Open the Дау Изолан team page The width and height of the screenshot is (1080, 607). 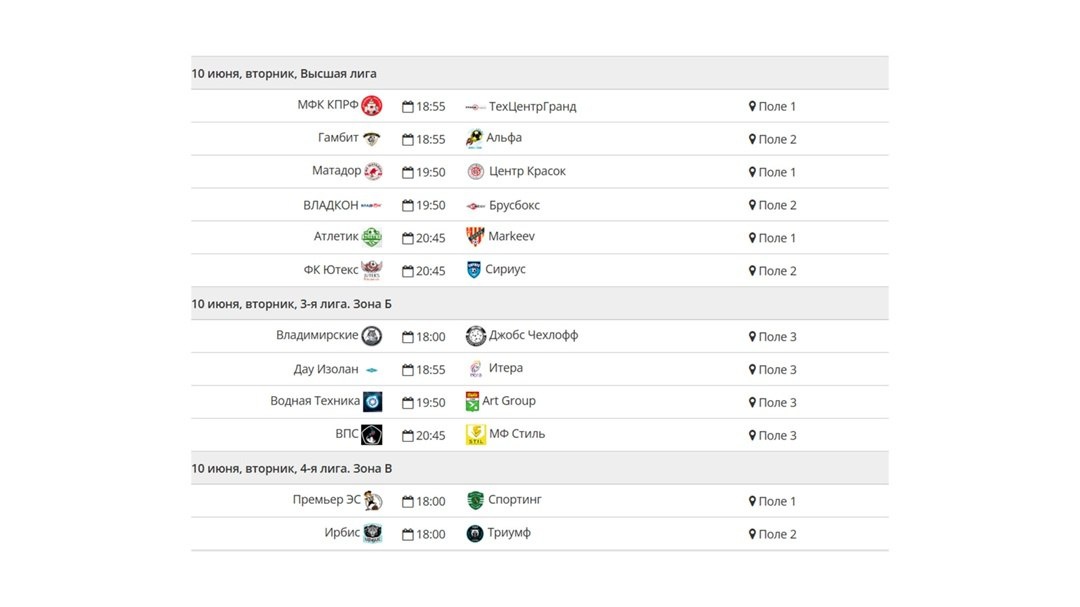coord(326,369)
